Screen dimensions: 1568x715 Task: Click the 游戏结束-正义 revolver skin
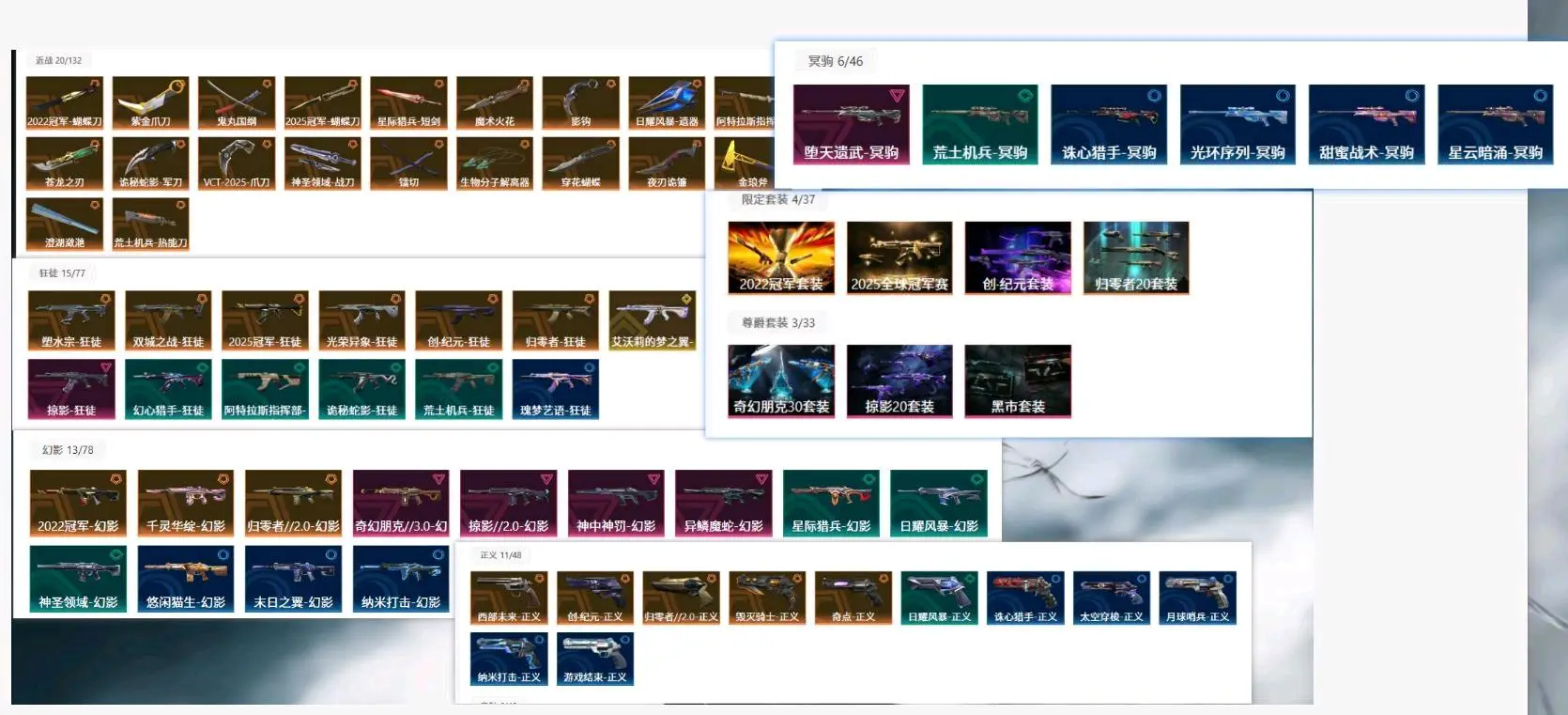(595, 659)
